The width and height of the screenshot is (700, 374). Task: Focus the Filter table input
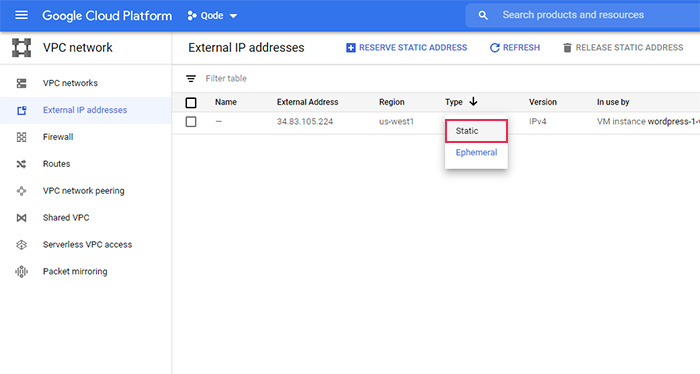click(x=226, y=79)
